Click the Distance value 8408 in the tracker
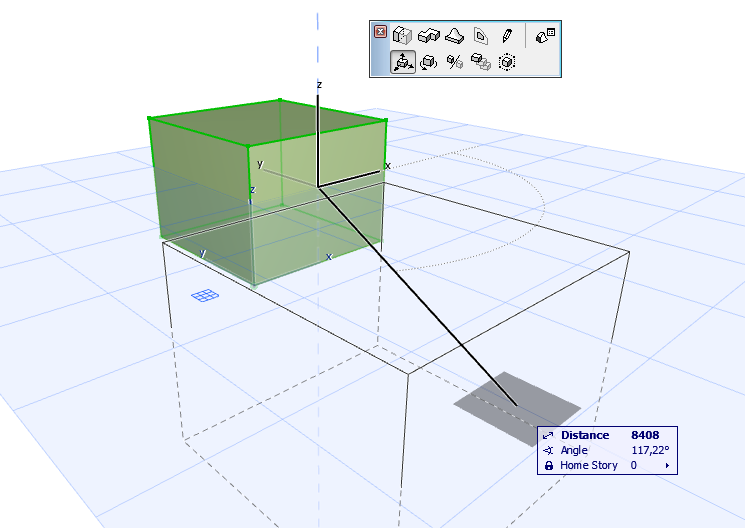Screen dimensions: 745x528 coord(645,435)
